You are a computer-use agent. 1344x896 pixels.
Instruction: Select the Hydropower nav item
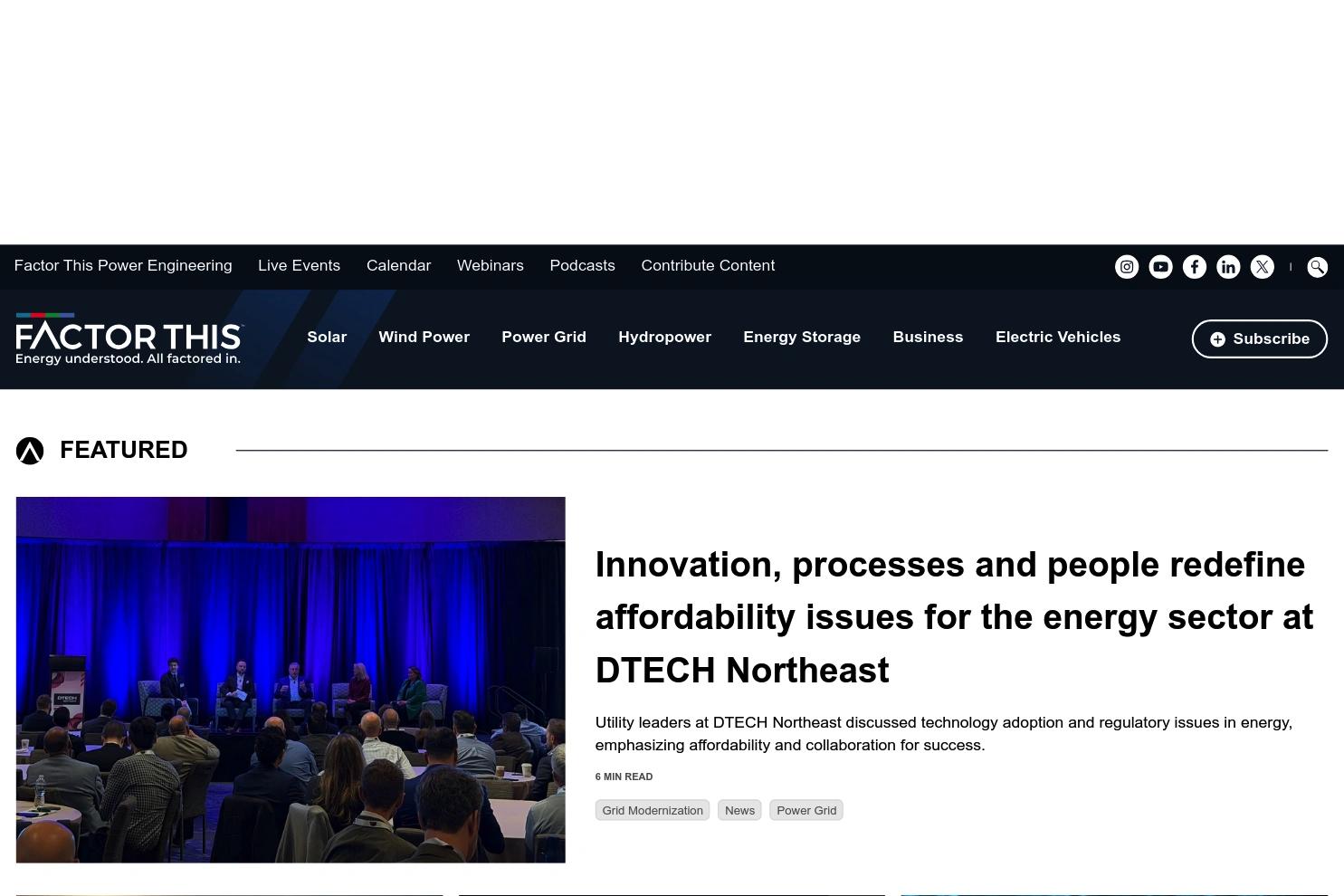pyautogui.click(x=664, y=337)
